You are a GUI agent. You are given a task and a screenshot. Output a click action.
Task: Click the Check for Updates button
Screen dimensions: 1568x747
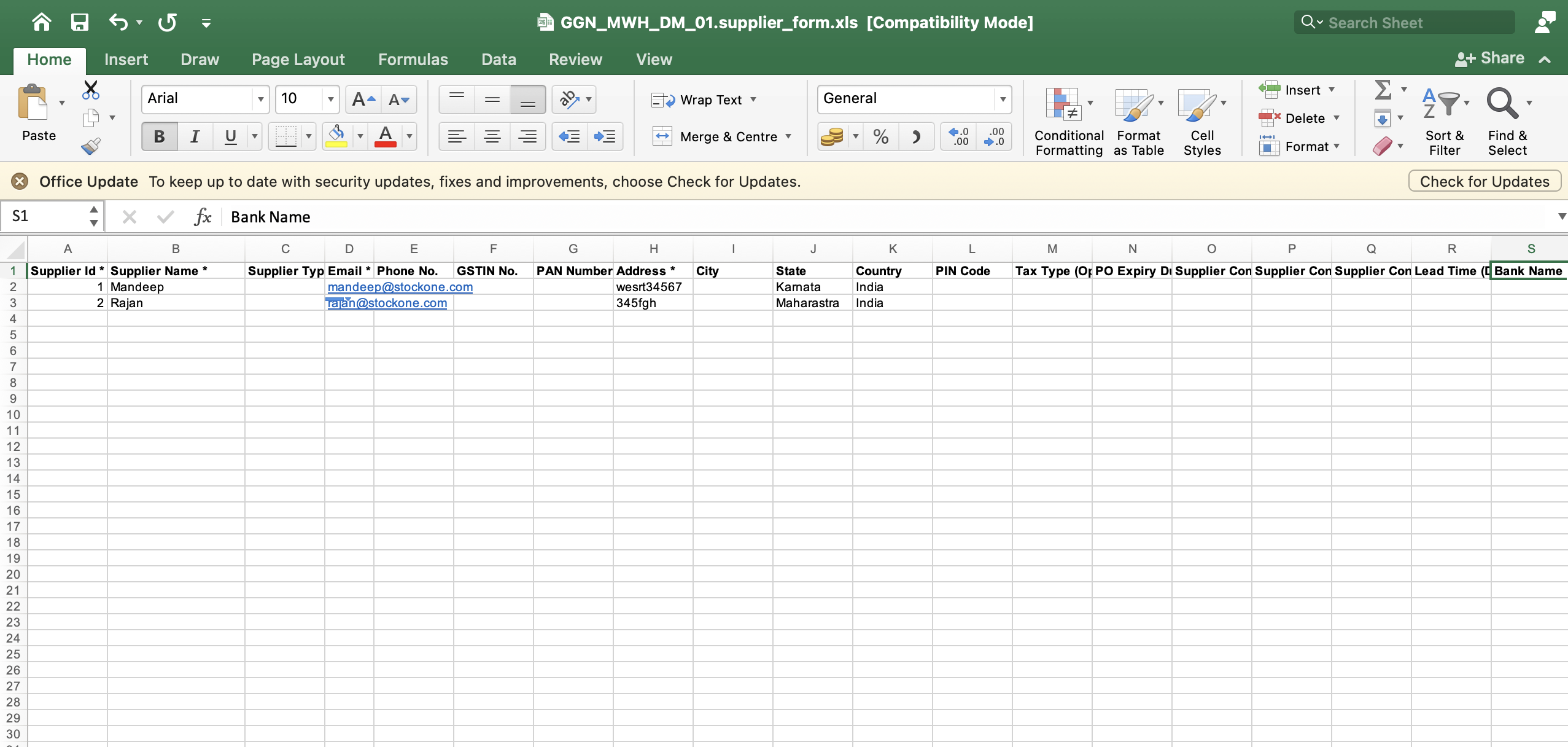click(1484, 182)
